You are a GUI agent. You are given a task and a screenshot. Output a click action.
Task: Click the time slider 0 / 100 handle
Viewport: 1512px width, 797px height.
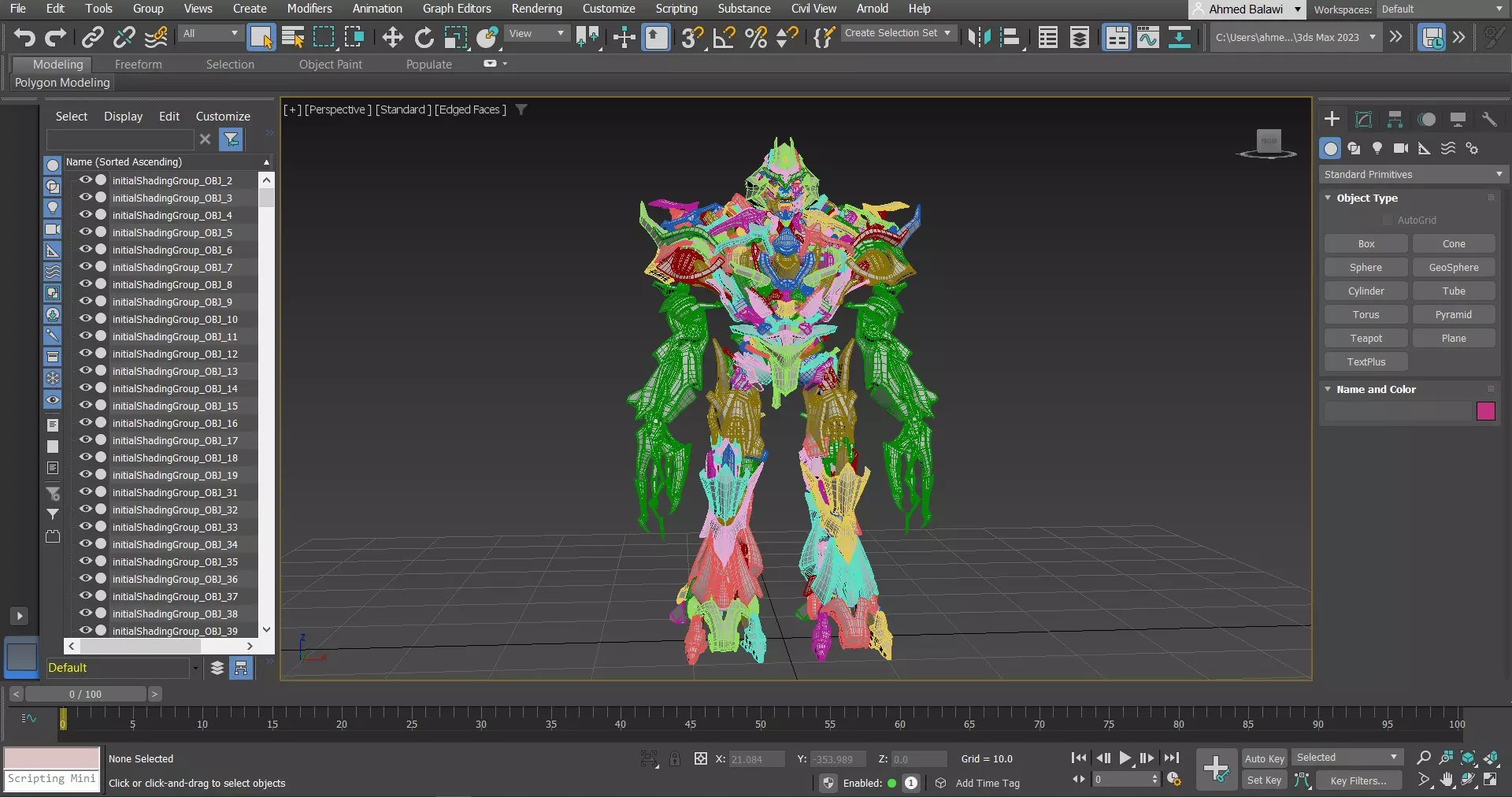(85, 694)
